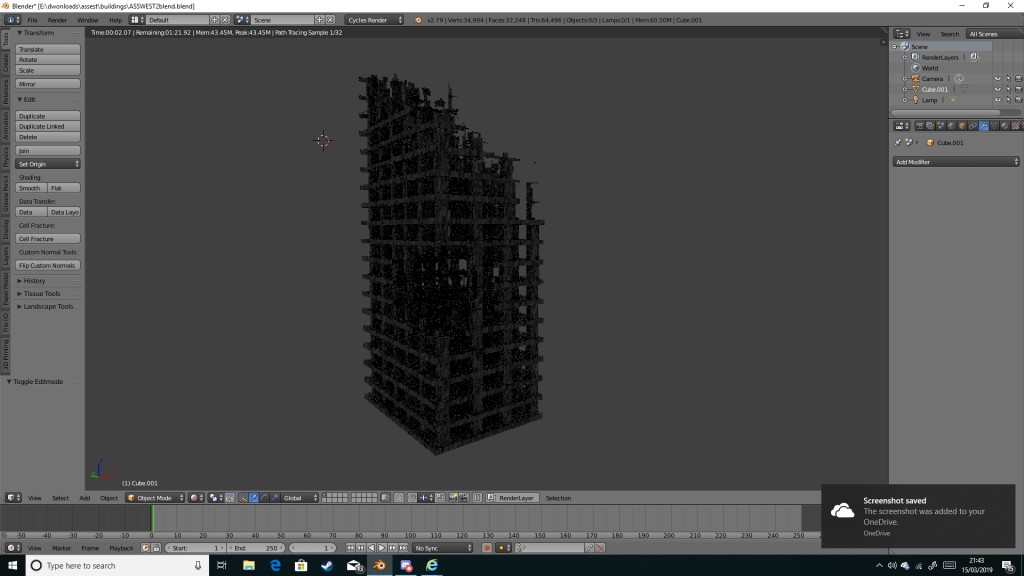This screenshot has height=576, width=1024.
Task: Open the Modifiers tab in Properties editor
Action: 985,125
